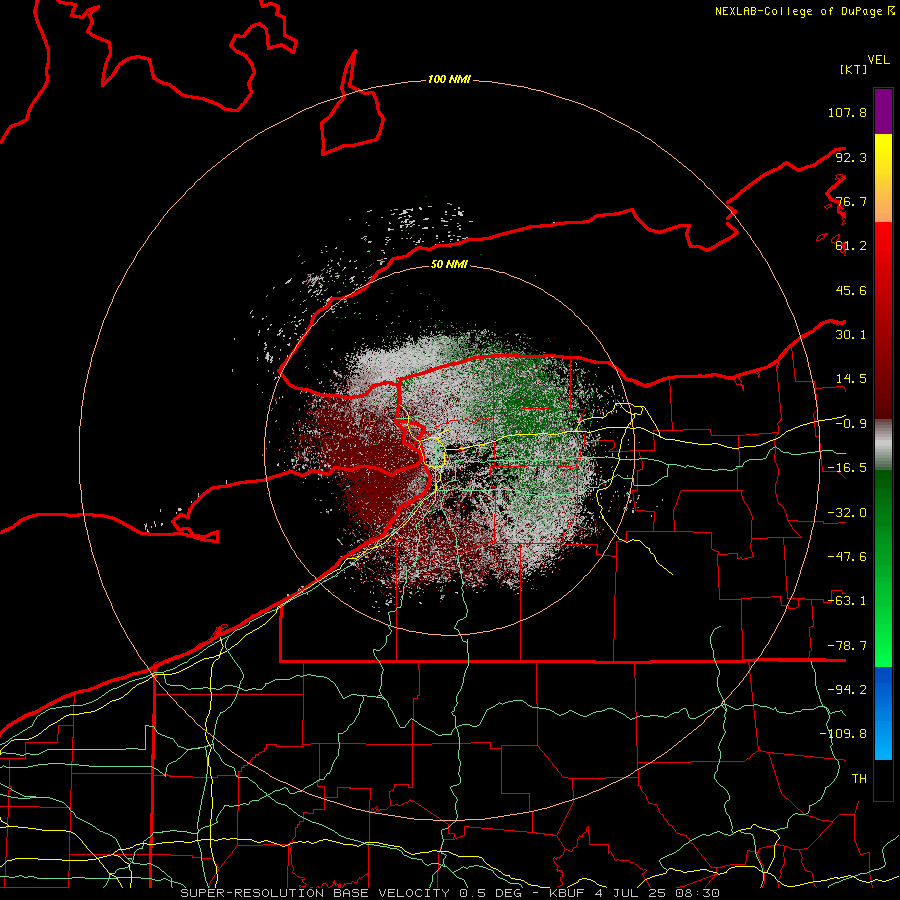
Task: Click the -94.2 velocity scale value
Action: (847, 689)
